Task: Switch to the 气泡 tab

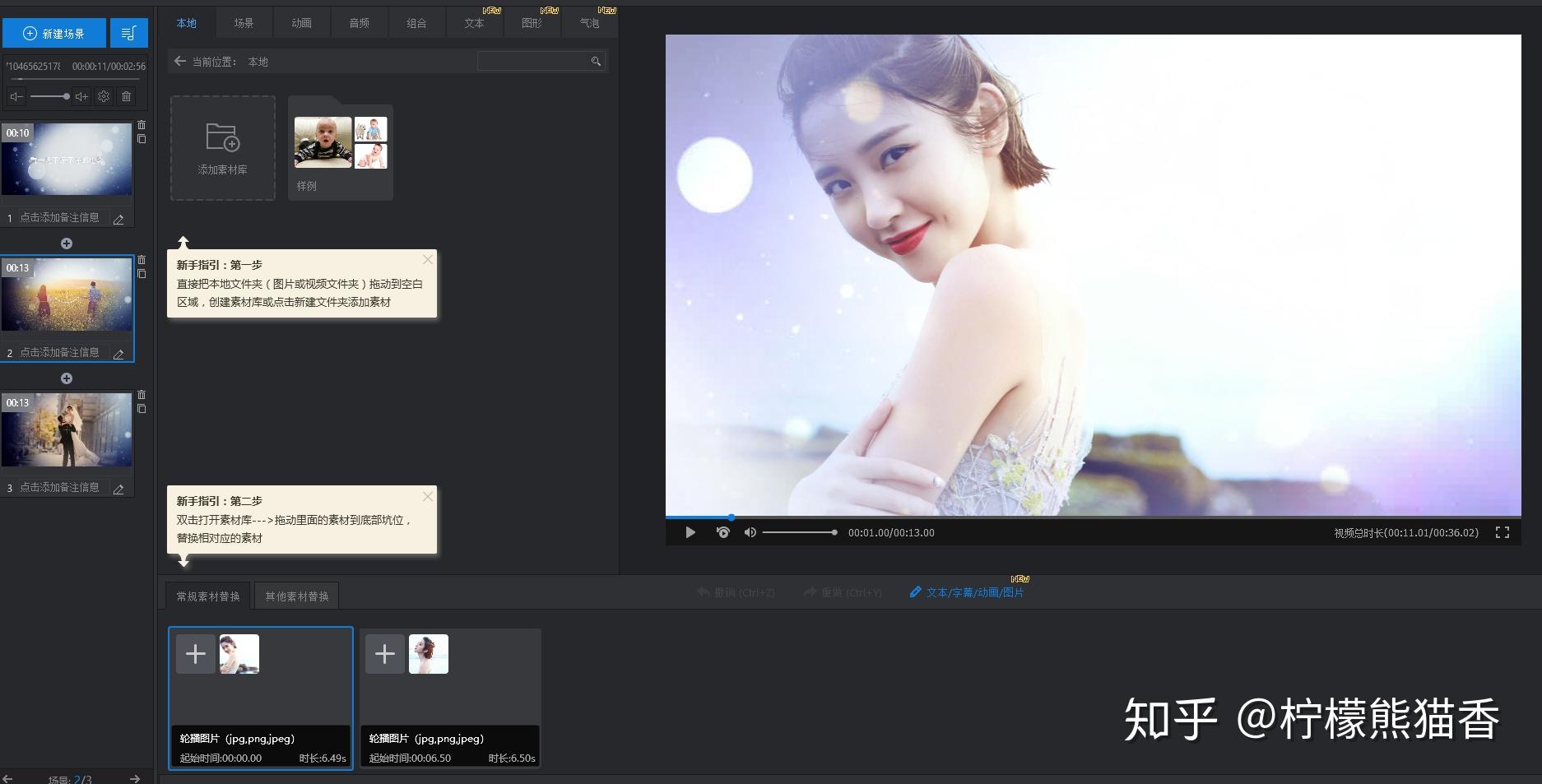Action: click(590, 23)
